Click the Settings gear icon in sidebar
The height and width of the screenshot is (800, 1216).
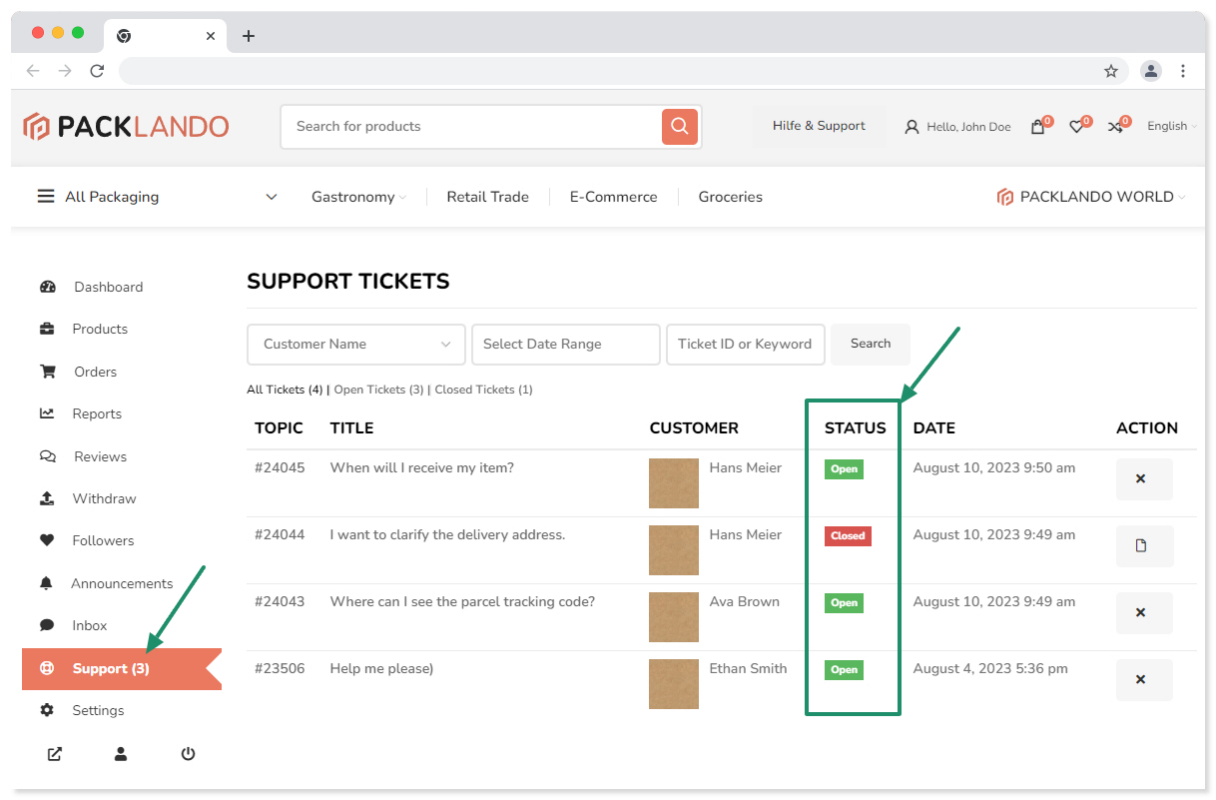[x=47, y=710]
